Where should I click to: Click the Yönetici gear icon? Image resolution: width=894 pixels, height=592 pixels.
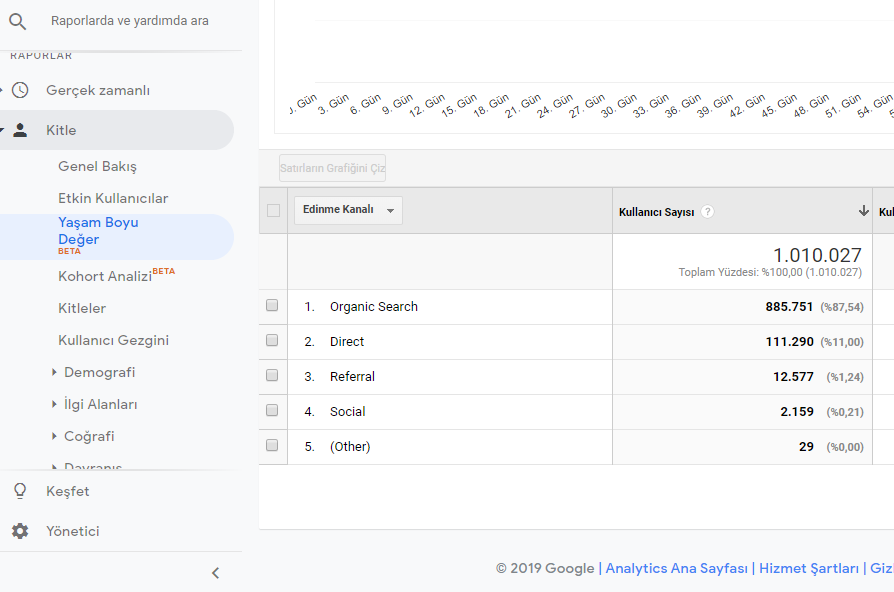20,531
